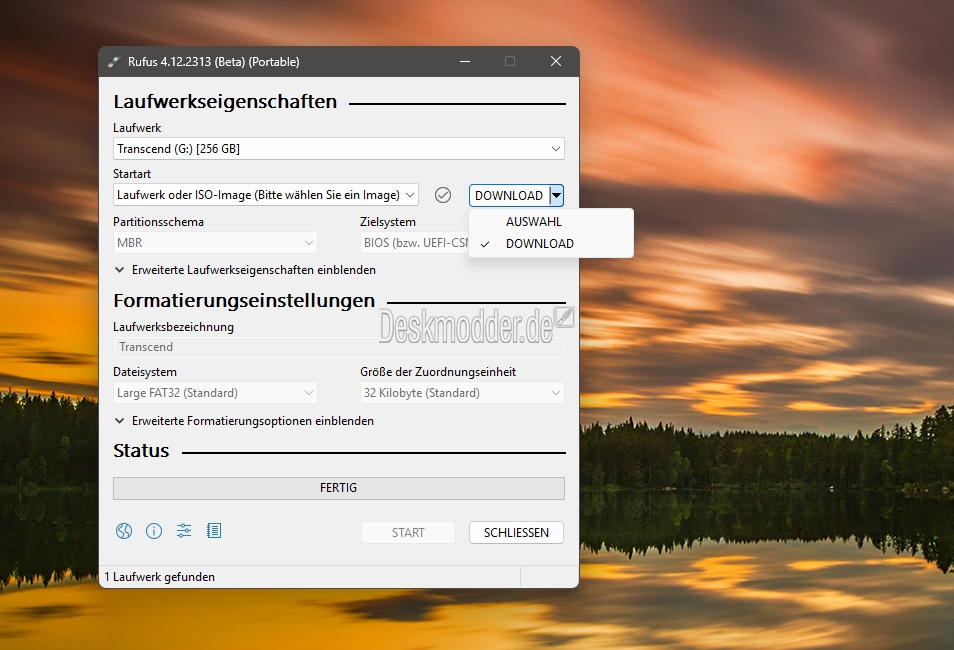This screenshot has width=954, height=650.
Task: Open the Dateisystem Large FAT32 dropdown
Action: [215, 393]
